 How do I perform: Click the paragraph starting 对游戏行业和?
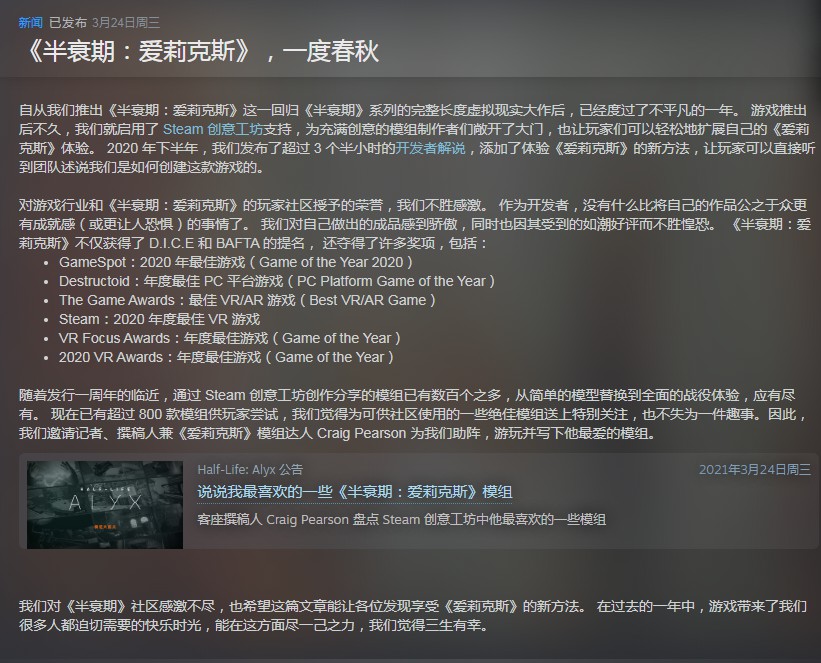(x=415, y=224)
